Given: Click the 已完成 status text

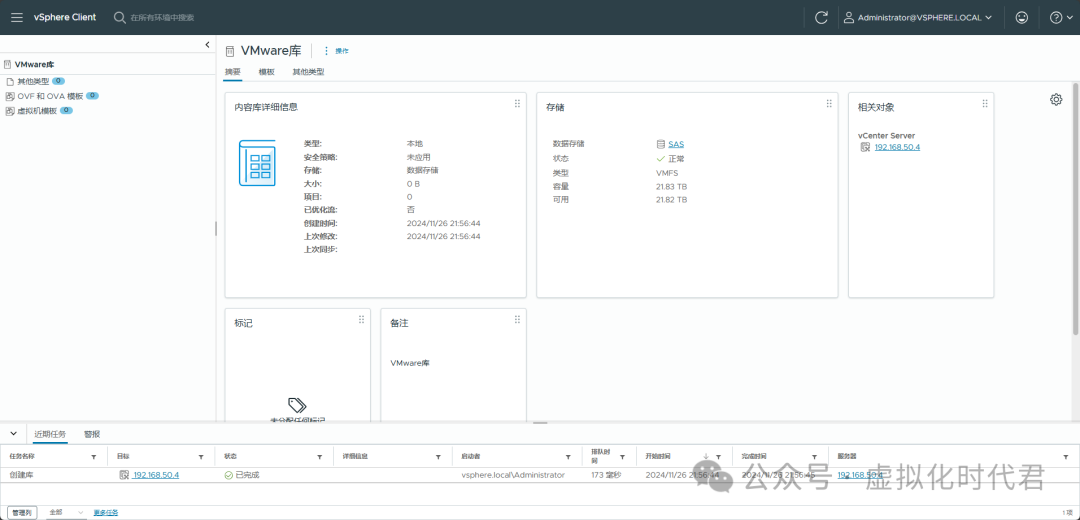Looking at the screenshot, I should pos(247,475).
